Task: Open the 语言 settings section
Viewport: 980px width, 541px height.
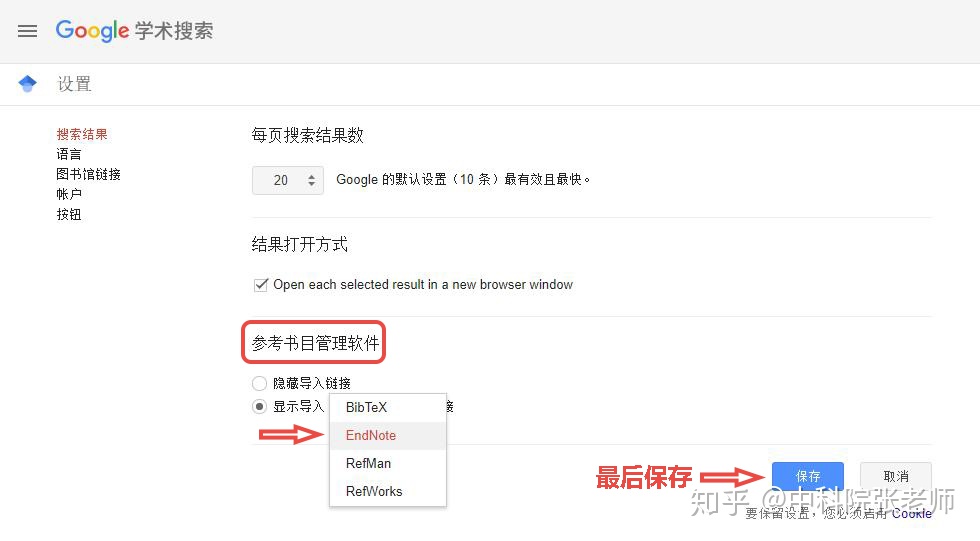Action: point(69,154)
